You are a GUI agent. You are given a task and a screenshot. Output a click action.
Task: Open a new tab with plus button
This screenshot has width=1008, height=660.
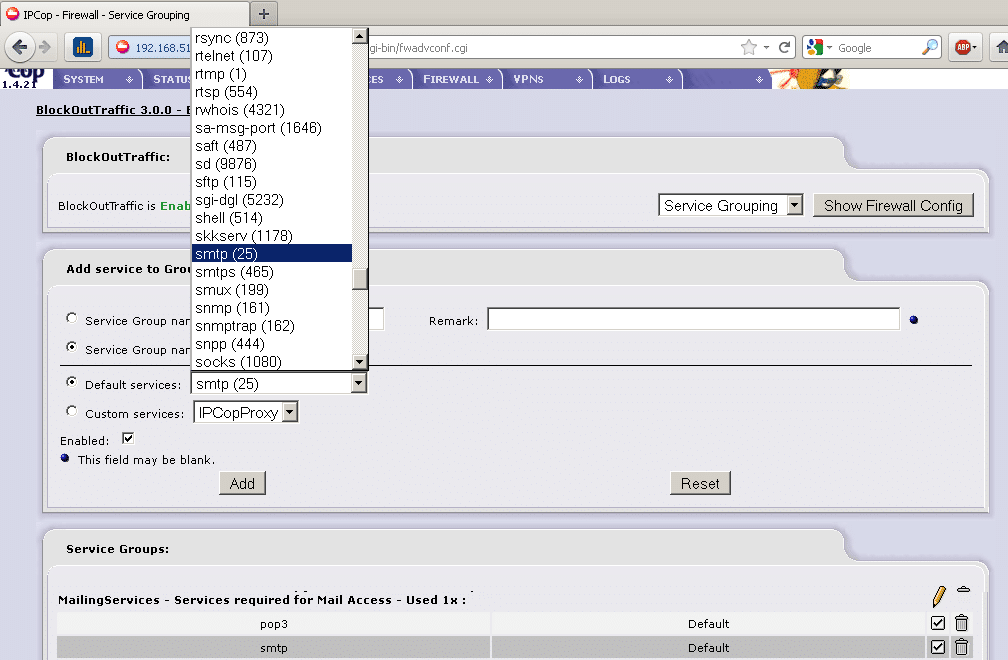[264, 13]
